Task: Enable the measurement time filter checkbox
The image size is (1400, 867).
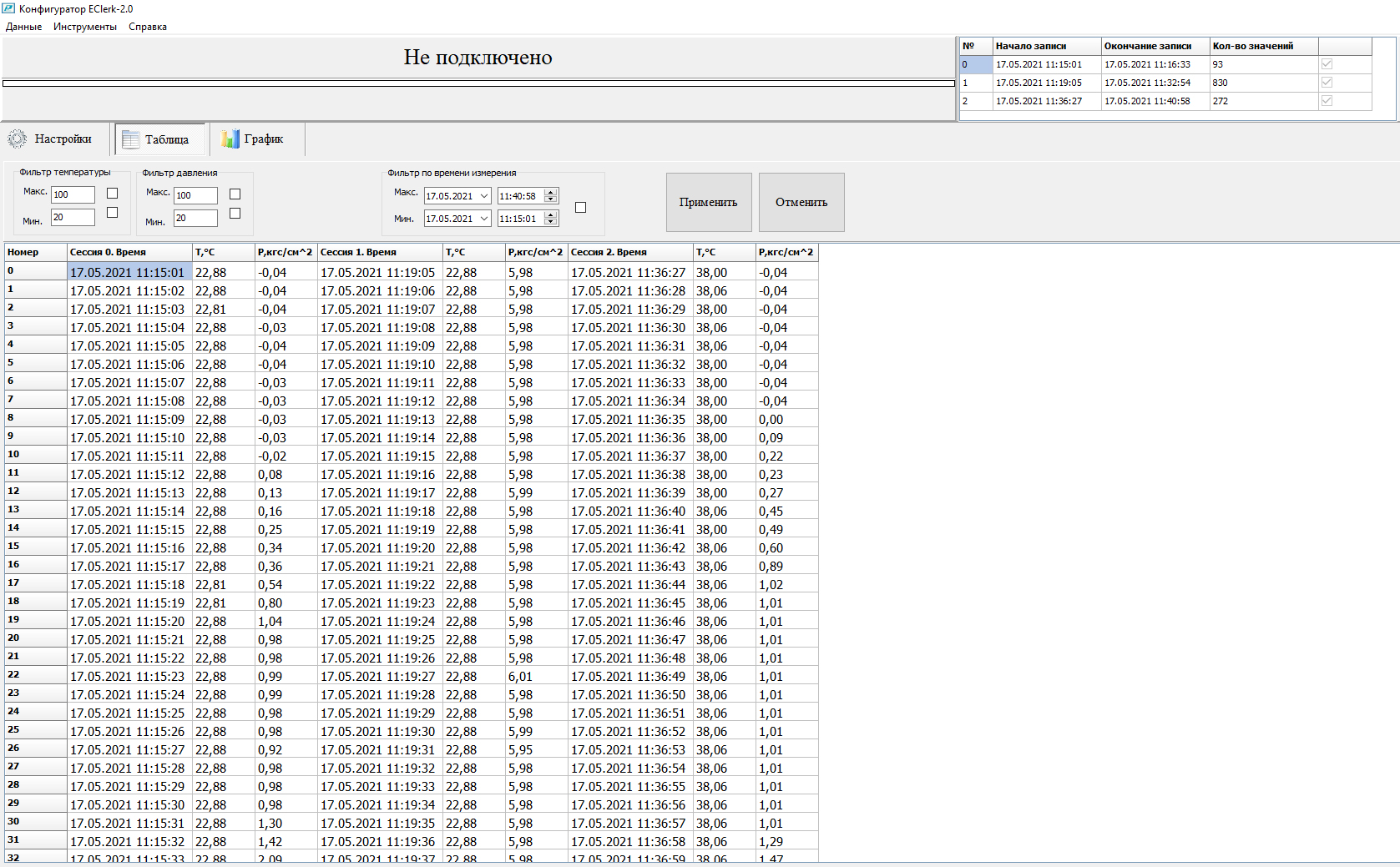Action: tap(581, 207)
